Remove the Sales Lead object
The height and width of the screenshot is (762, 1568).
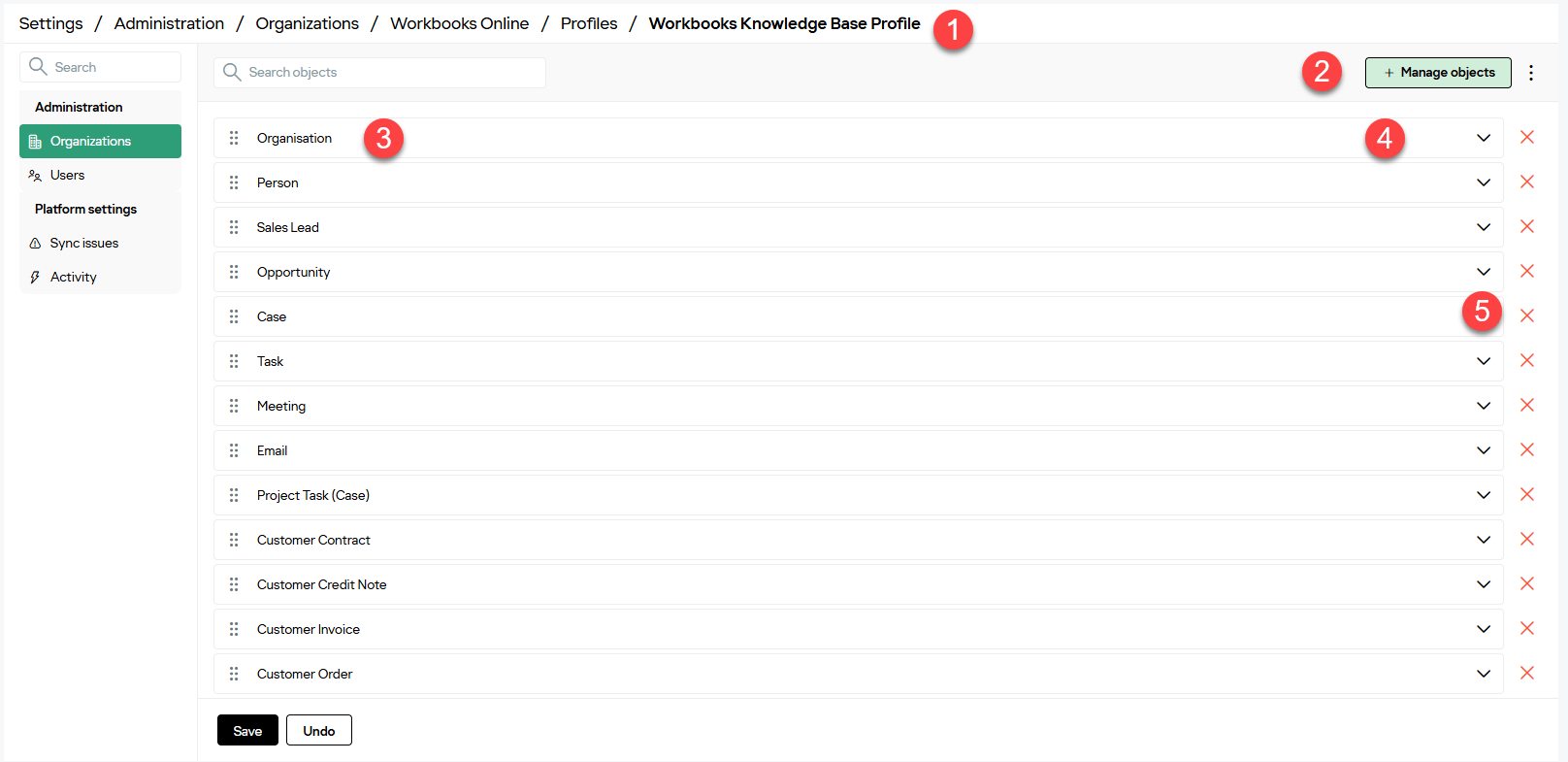(1527, 226)
